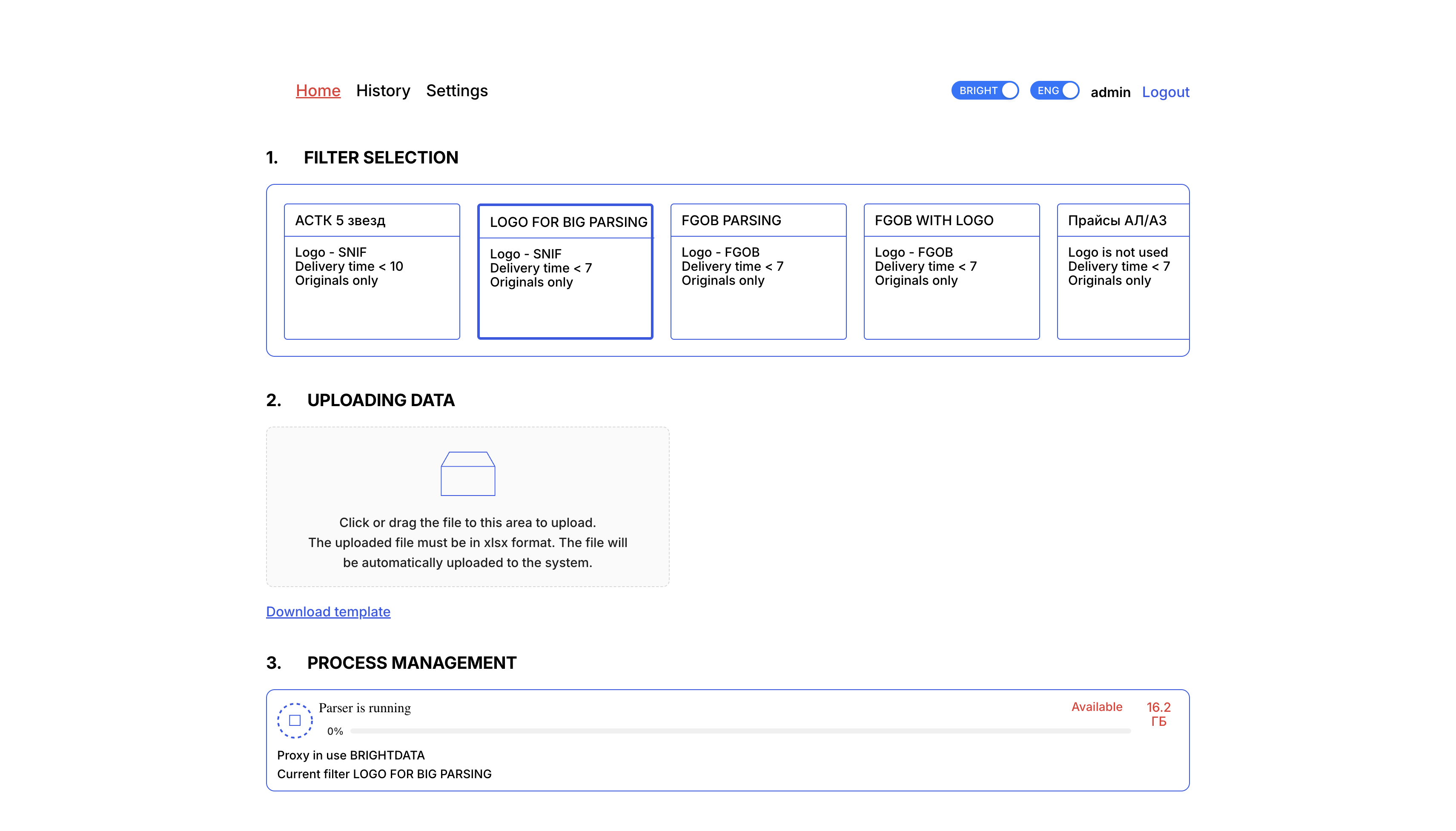Choose the FGOB PARSING filter card
The width and height of the screenshot is (1456, 831).
coord(758,272)
